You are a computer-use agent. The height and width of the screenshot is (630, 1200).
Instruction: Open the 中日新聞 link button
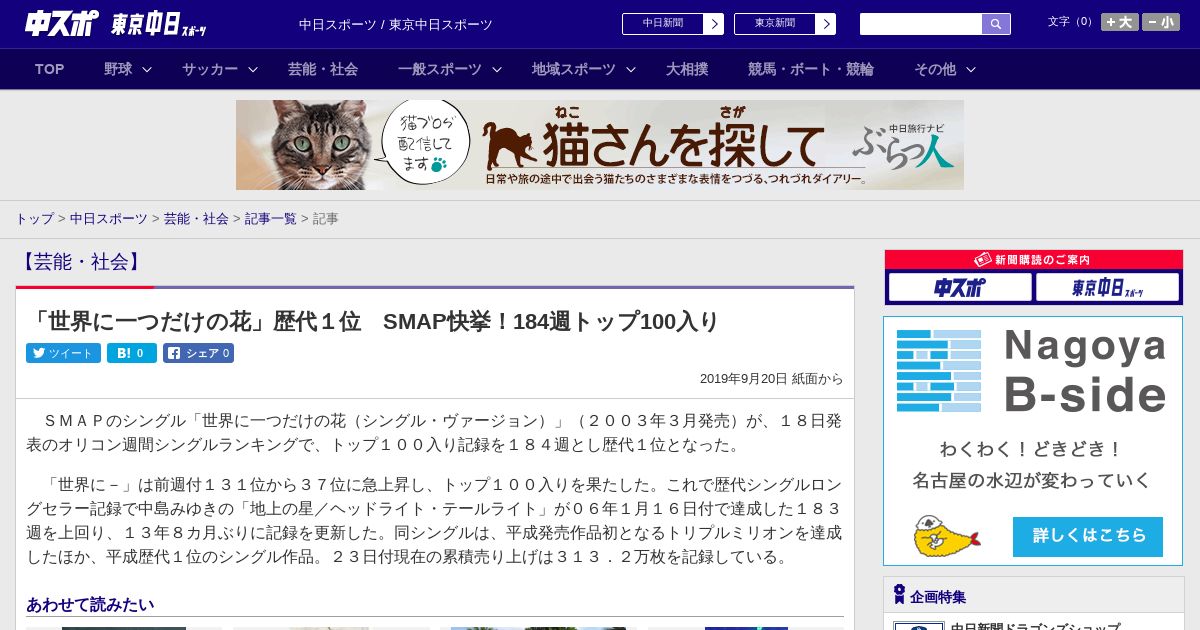click(x=662, y=24)
